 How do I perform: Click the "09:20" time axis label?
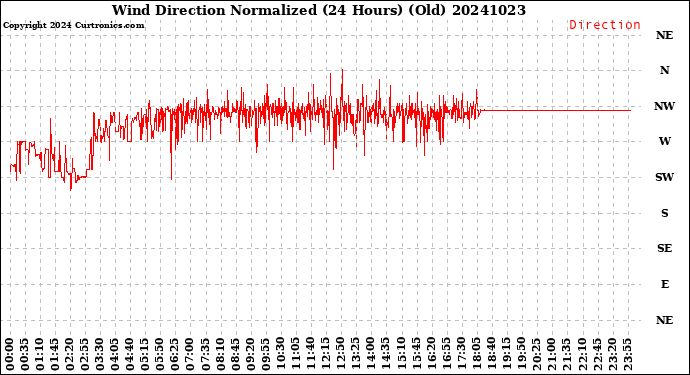pyautogui.click(x=250, y=355)
